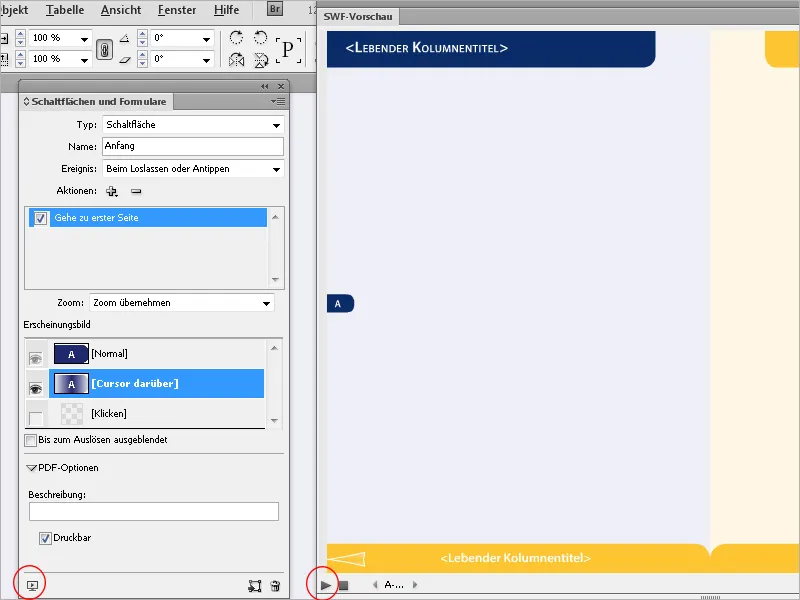Uncheck the Gehe zu erster Seite action
Viewport: 800px width, 600px height.
pos(40,218)
